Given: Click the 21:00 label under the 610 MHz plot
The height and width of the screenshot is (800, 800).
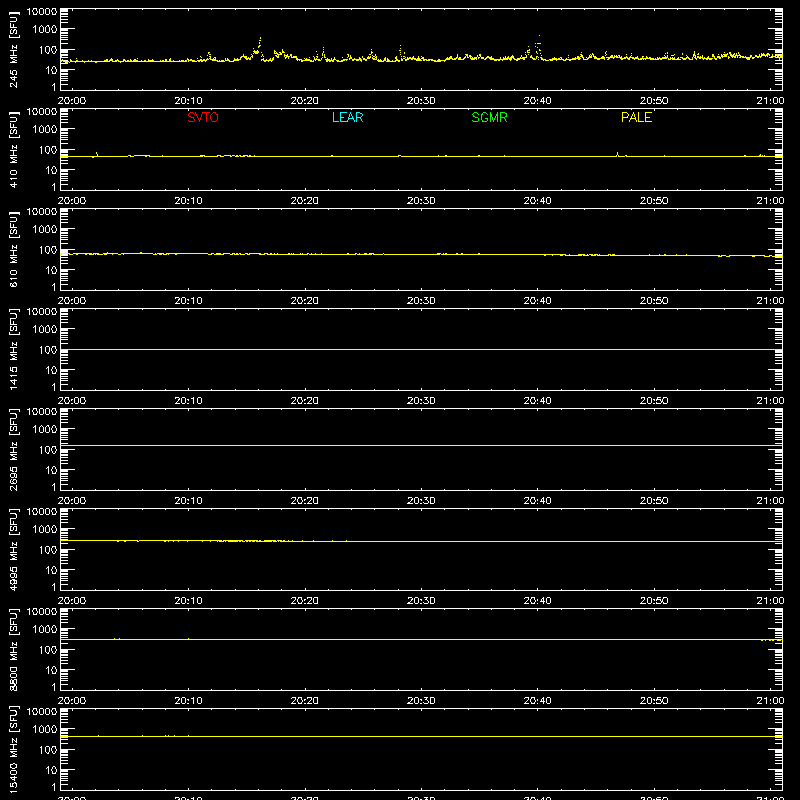Looking at the screenshot, I should point(770,301).
